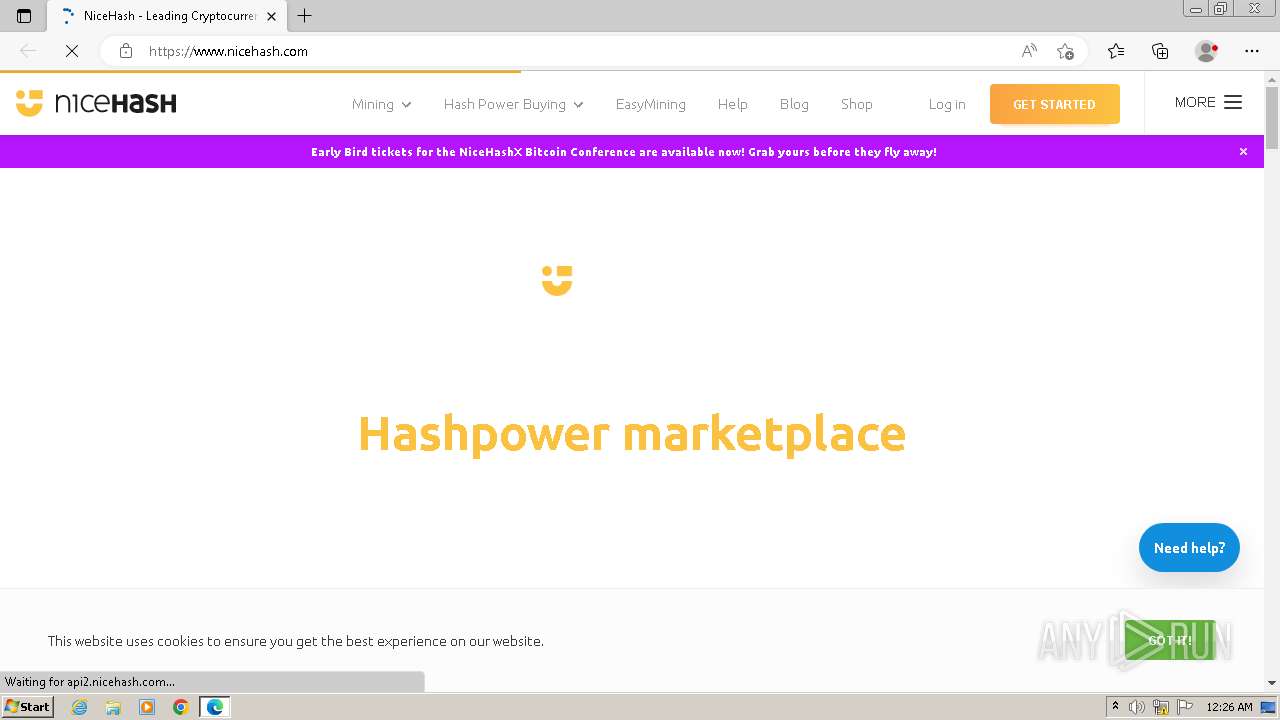Screen dimensions: 1280x720
Task: Click the GET STARTED button
Action: click(x=1054, y=104)
